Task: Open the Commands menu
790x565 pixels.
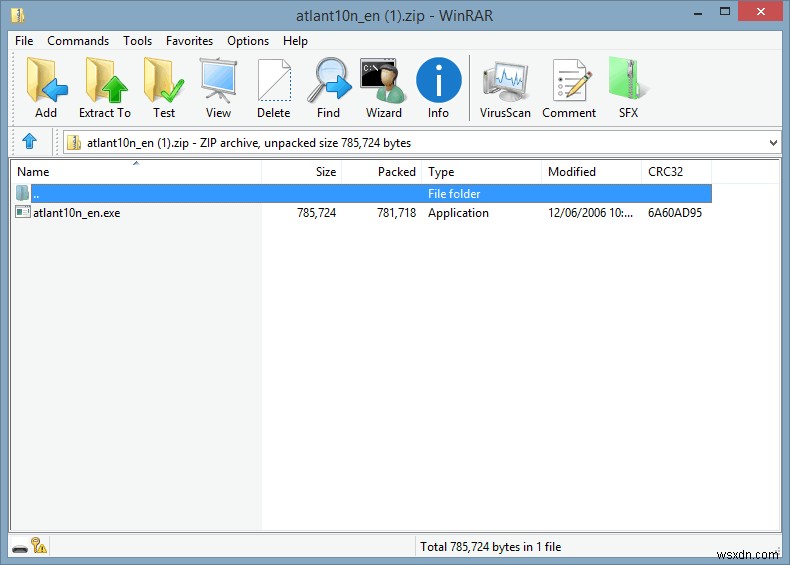Action: coord(78,41)
